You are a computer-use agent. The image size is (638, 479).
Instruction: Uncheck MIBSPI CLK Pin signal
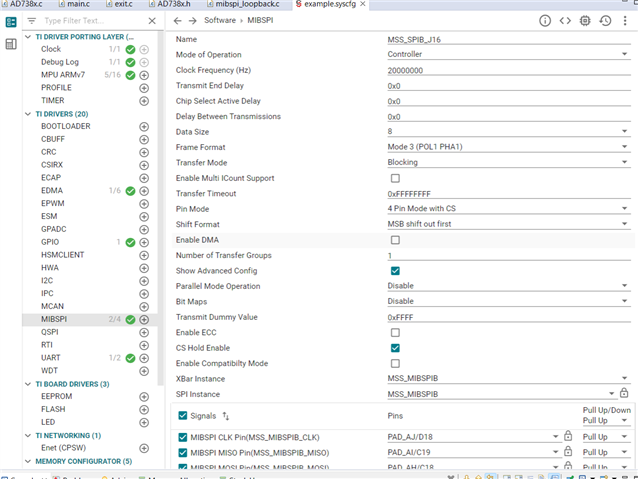(x=183, y=437)
